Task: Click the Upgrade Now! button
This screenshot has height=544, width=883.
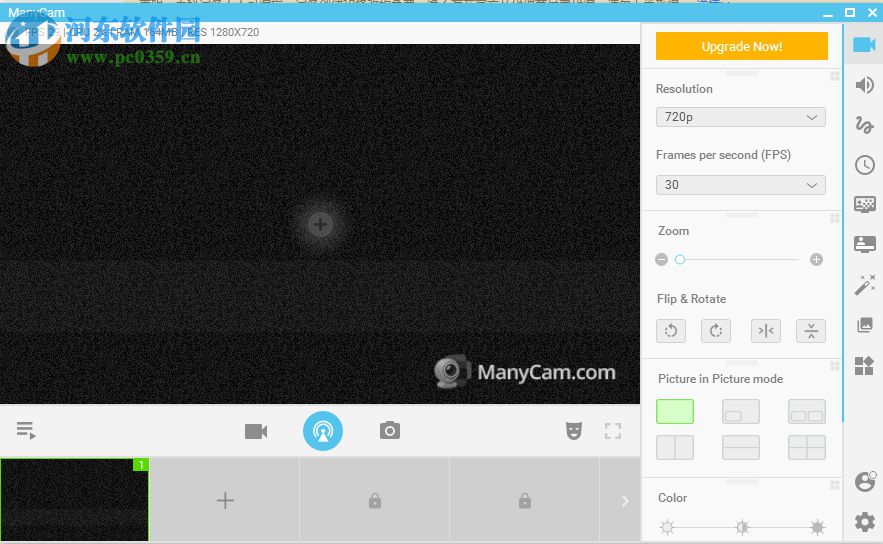Action: (x=742, y=46)
